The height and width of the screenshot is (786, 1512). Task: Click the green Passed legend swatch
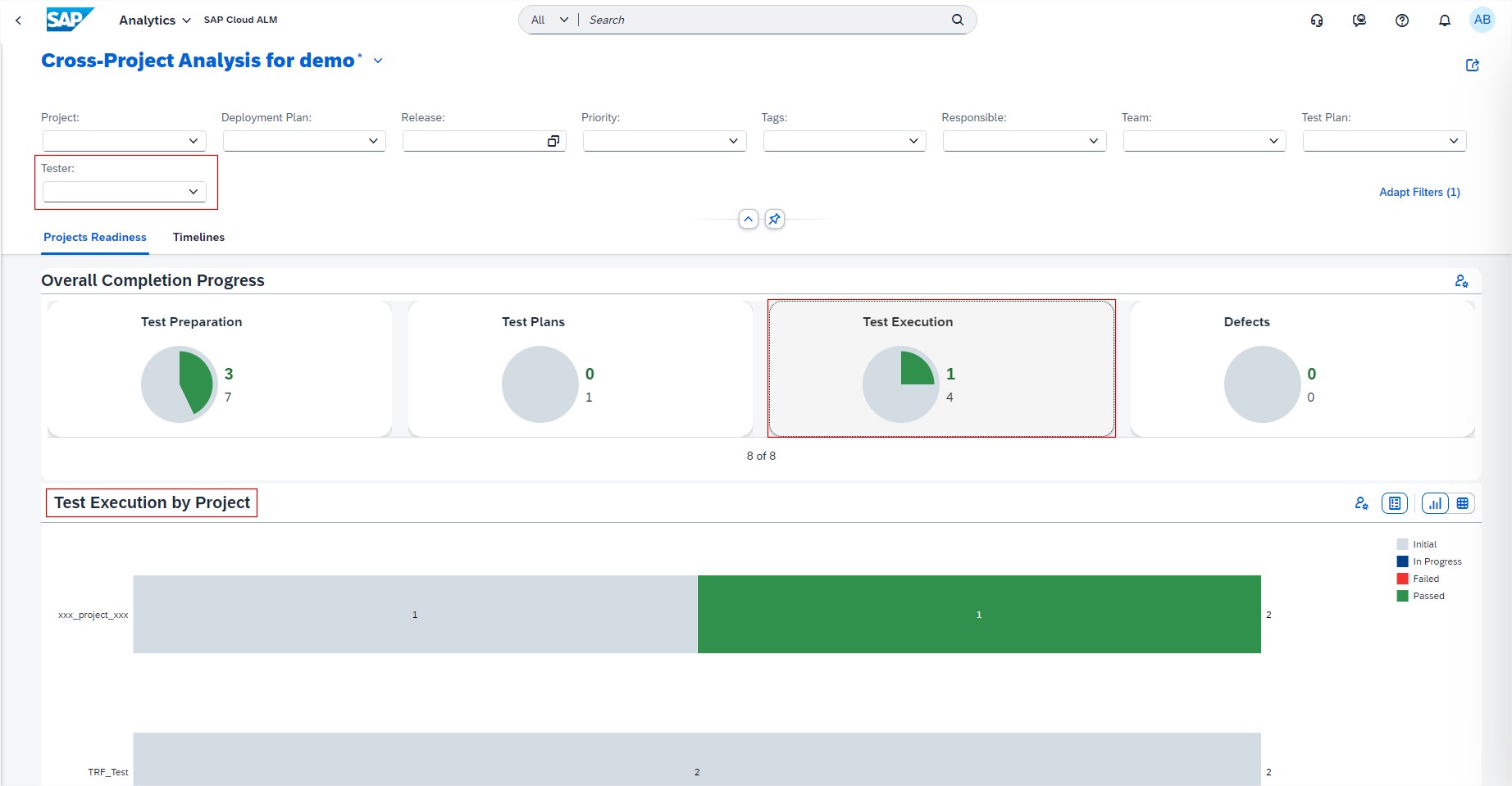[x=1402, y=596]
